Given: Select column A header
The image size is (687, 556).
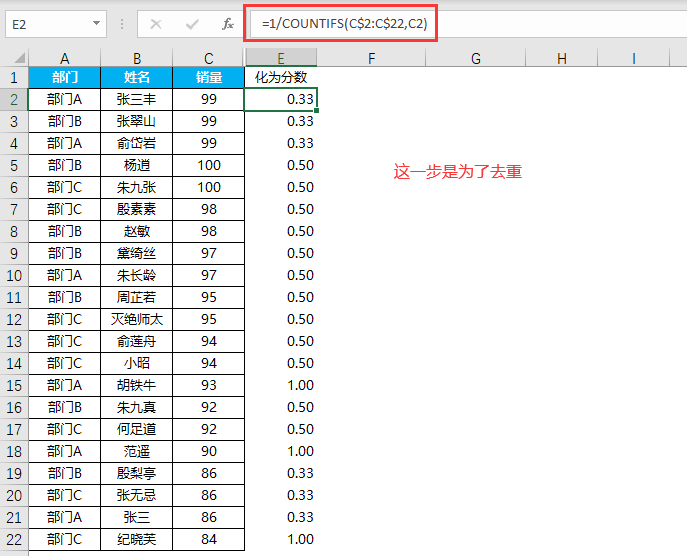Looking at the screenshot, I should [x=64, y=58].
